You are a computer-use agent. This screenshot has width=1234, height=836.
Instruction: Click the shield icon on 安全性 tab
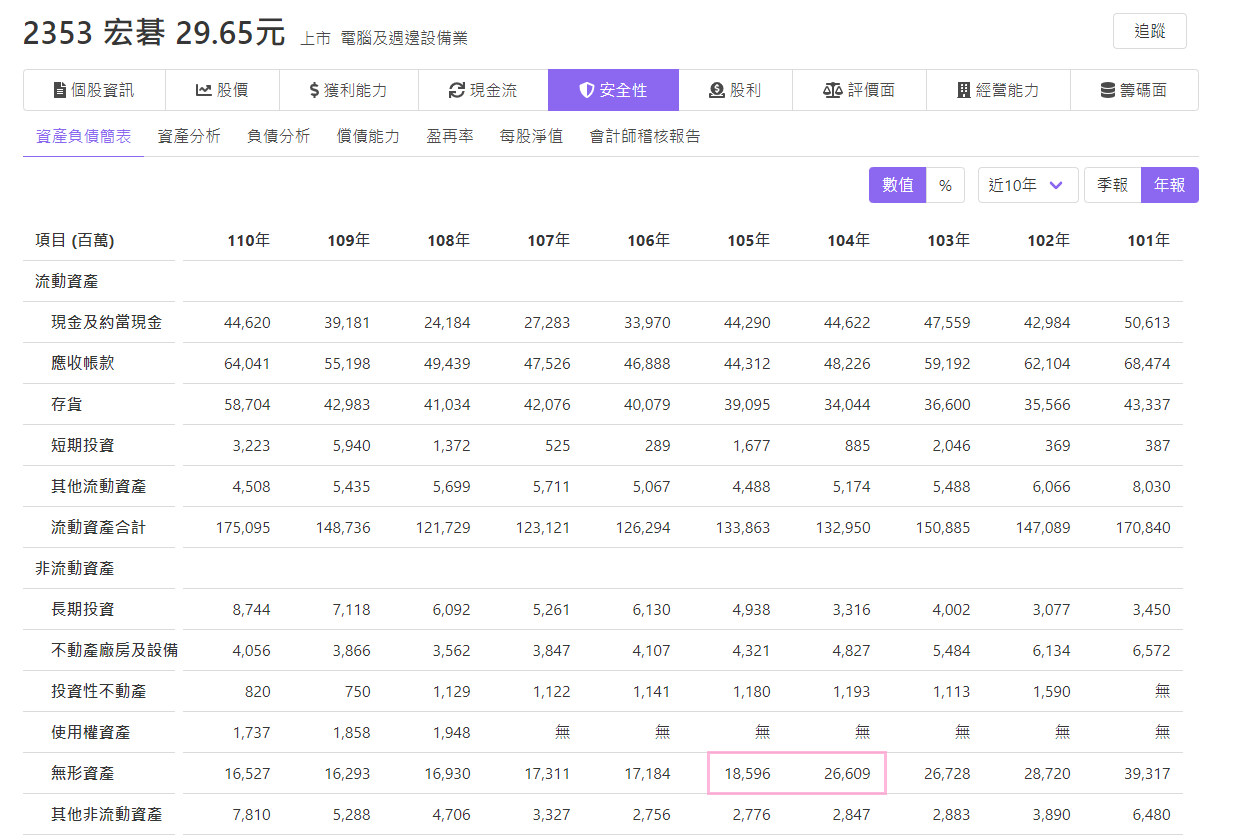[x=587, y=90]
